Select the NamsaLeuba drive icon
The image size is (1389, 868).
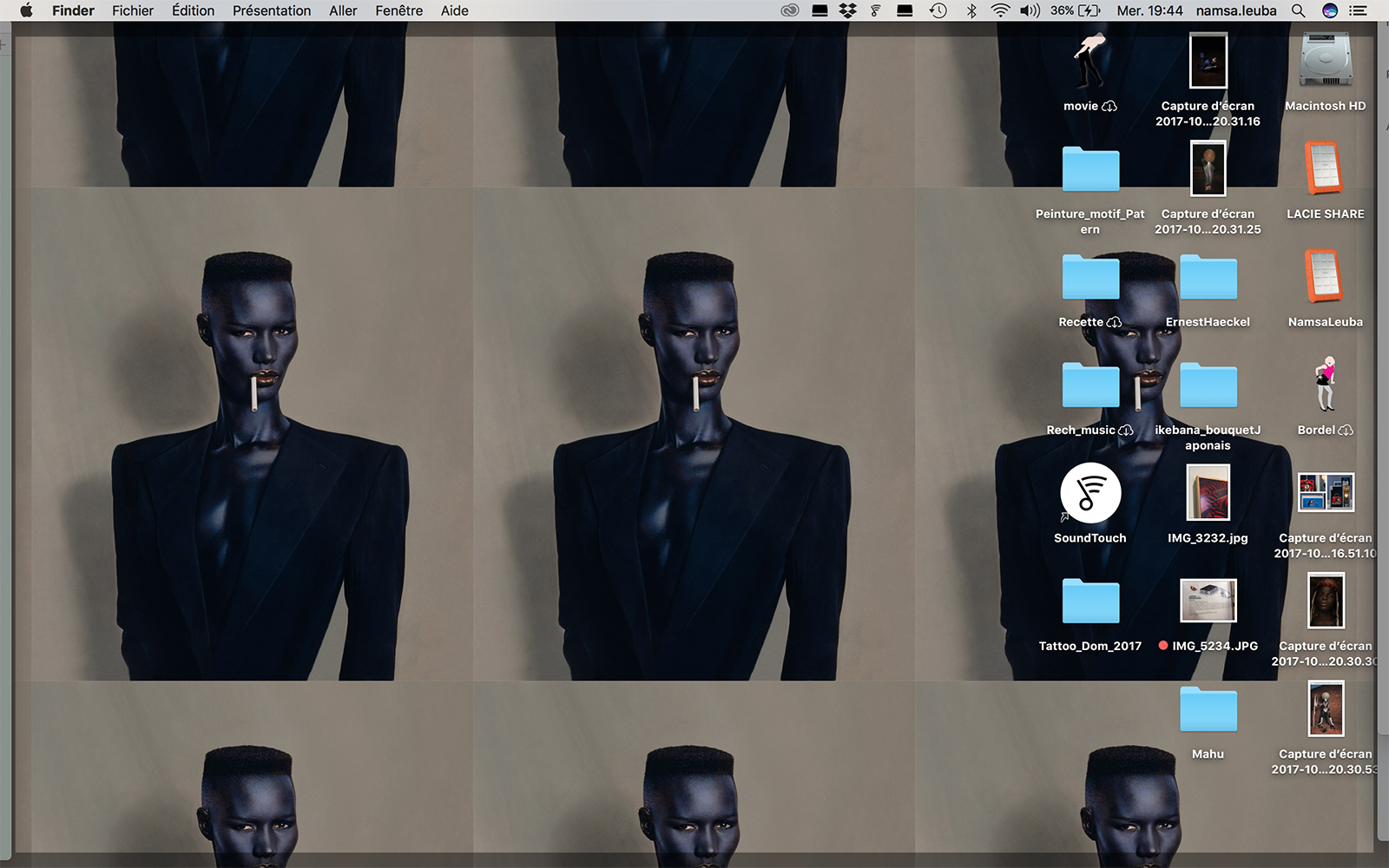pos(1325,276)
